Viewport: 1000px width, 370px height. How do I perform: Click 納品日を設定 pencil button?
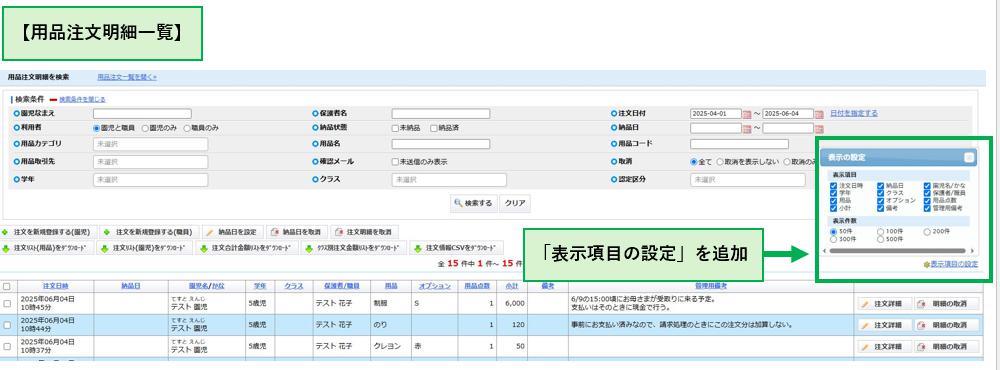click(232, 232)
